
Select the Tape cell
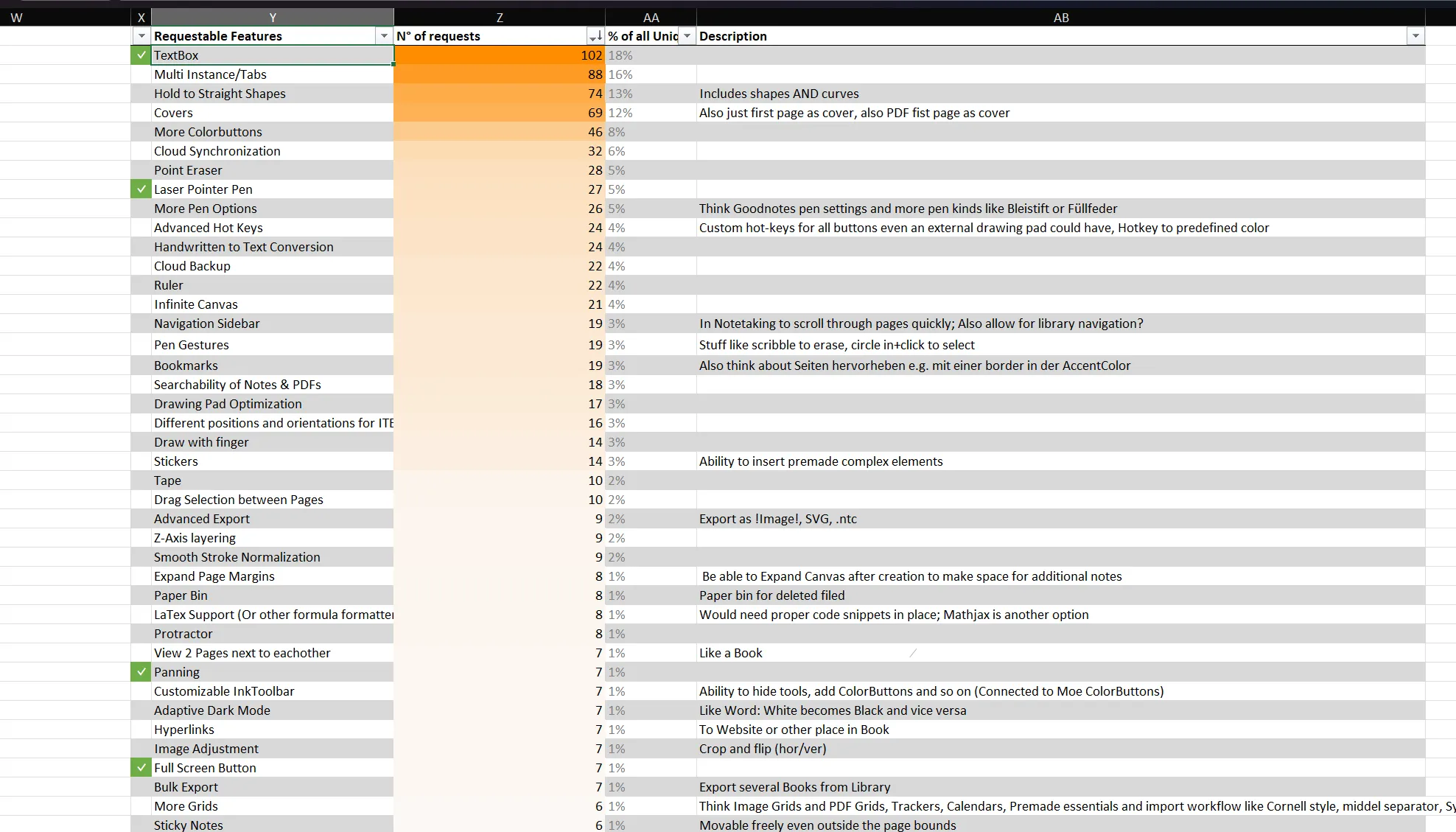pos(273,480)
